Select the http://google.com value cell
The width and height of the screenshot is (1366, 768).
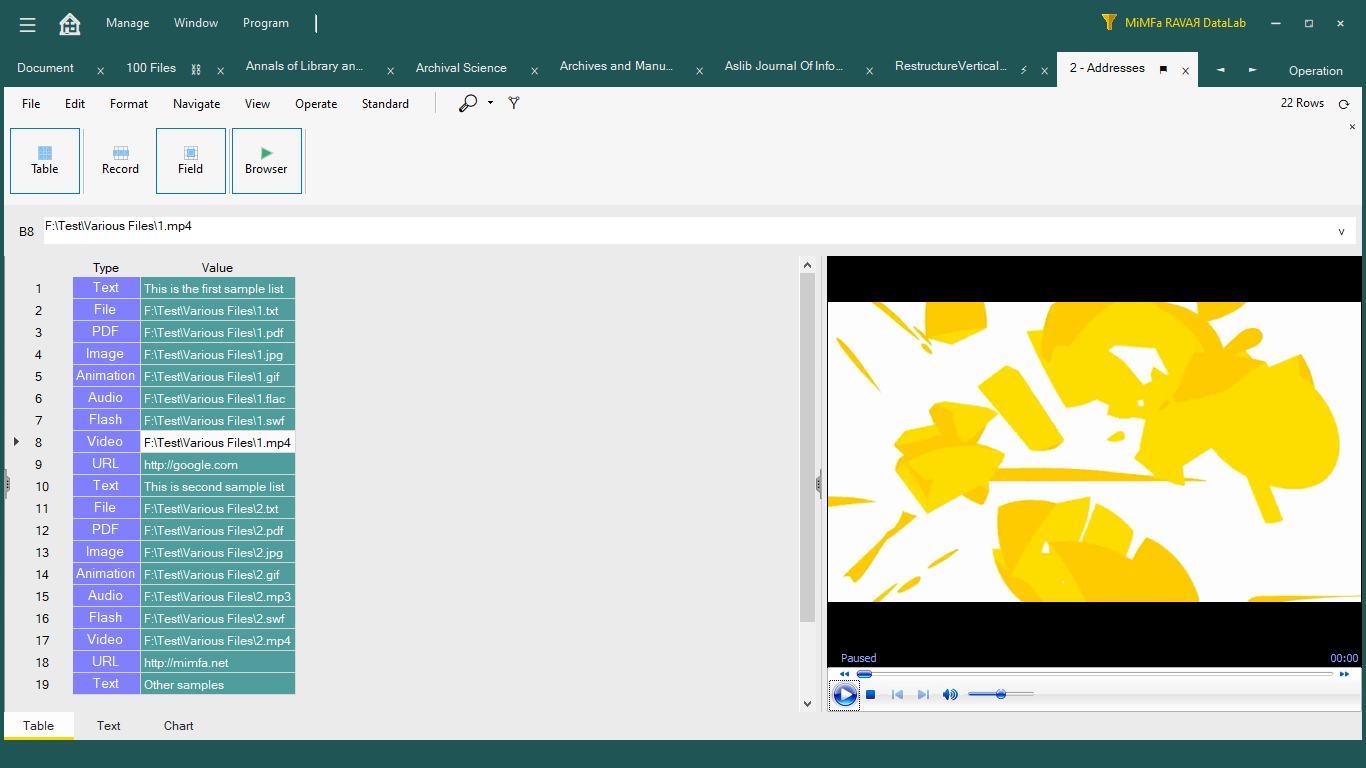pos(217,465)
